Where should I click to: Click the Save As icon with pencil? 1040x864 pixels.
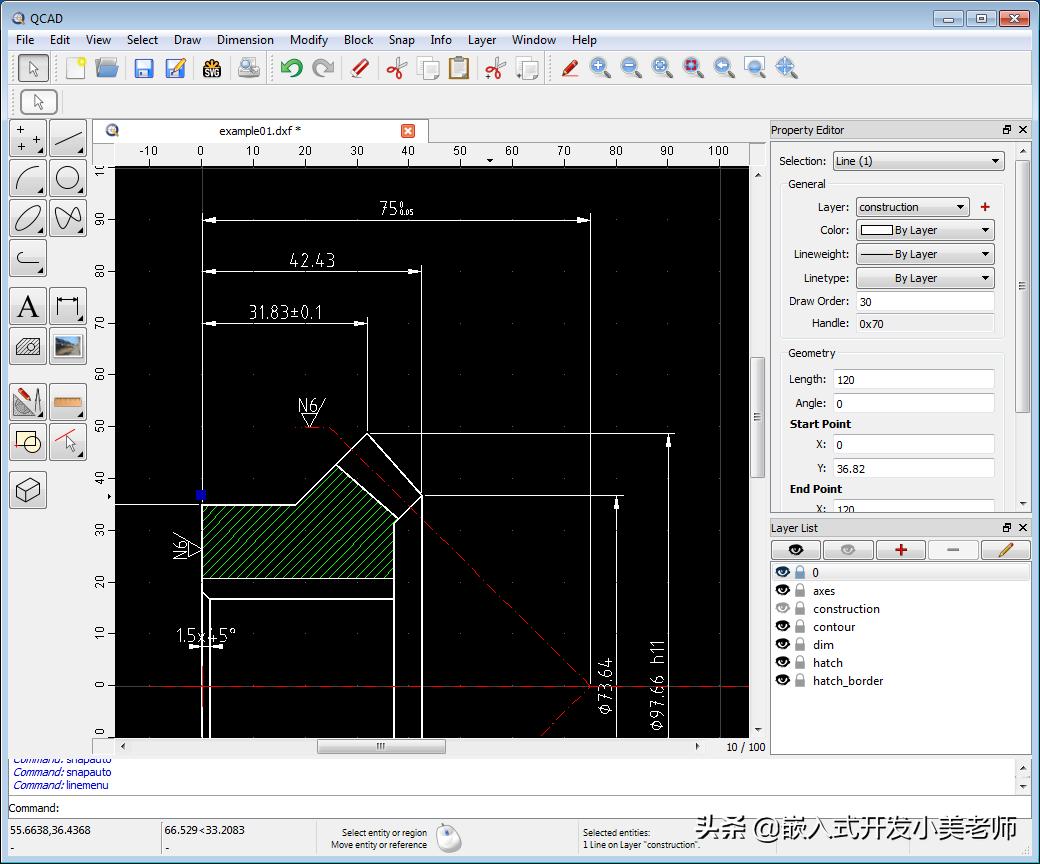point(176,68)
